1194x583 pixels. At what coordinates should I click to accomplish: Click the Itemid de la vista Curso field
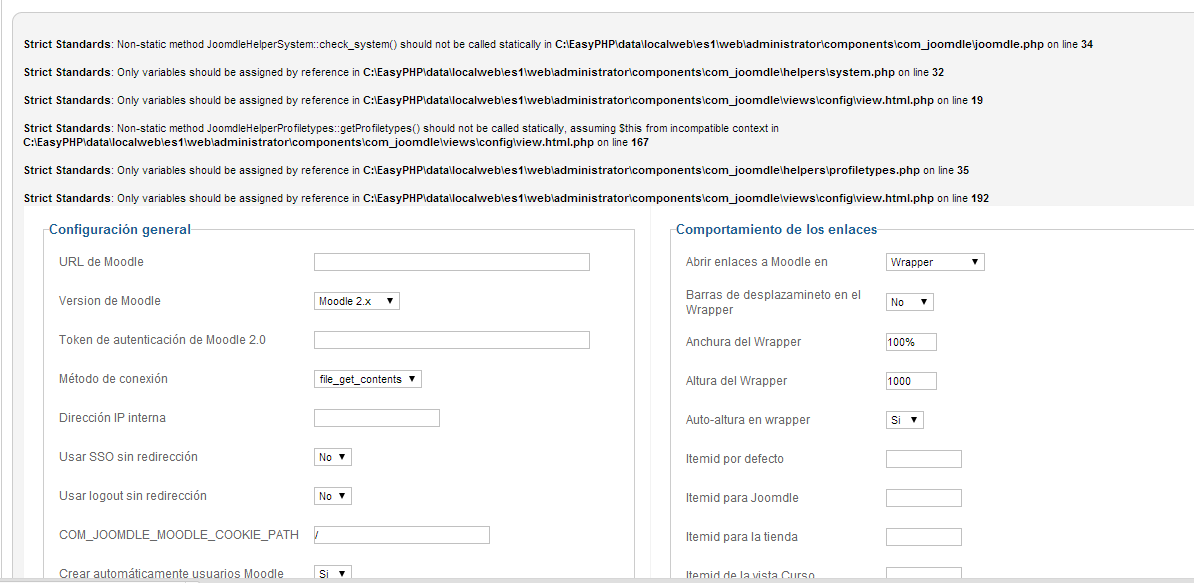click(x=923, y=573)
